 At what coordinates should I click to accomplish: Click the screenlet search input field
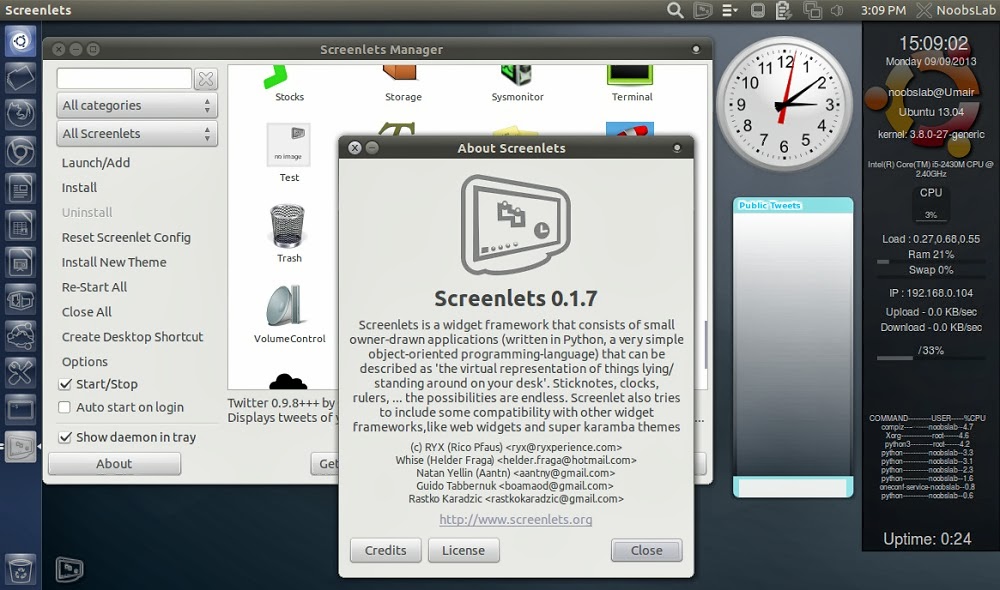click(124, 79)
